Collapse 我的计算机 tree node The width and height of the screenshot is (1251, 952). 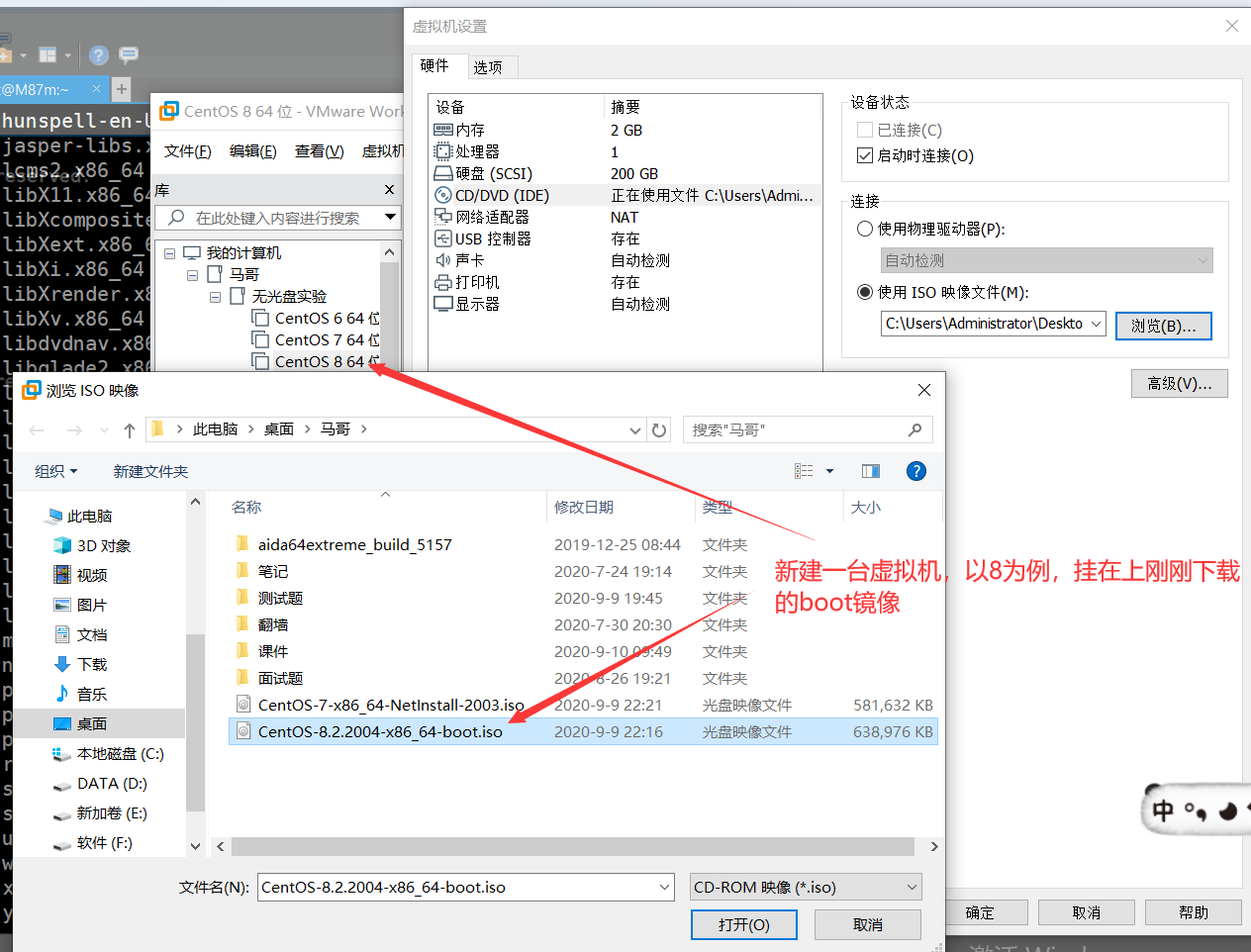(170, 253)
